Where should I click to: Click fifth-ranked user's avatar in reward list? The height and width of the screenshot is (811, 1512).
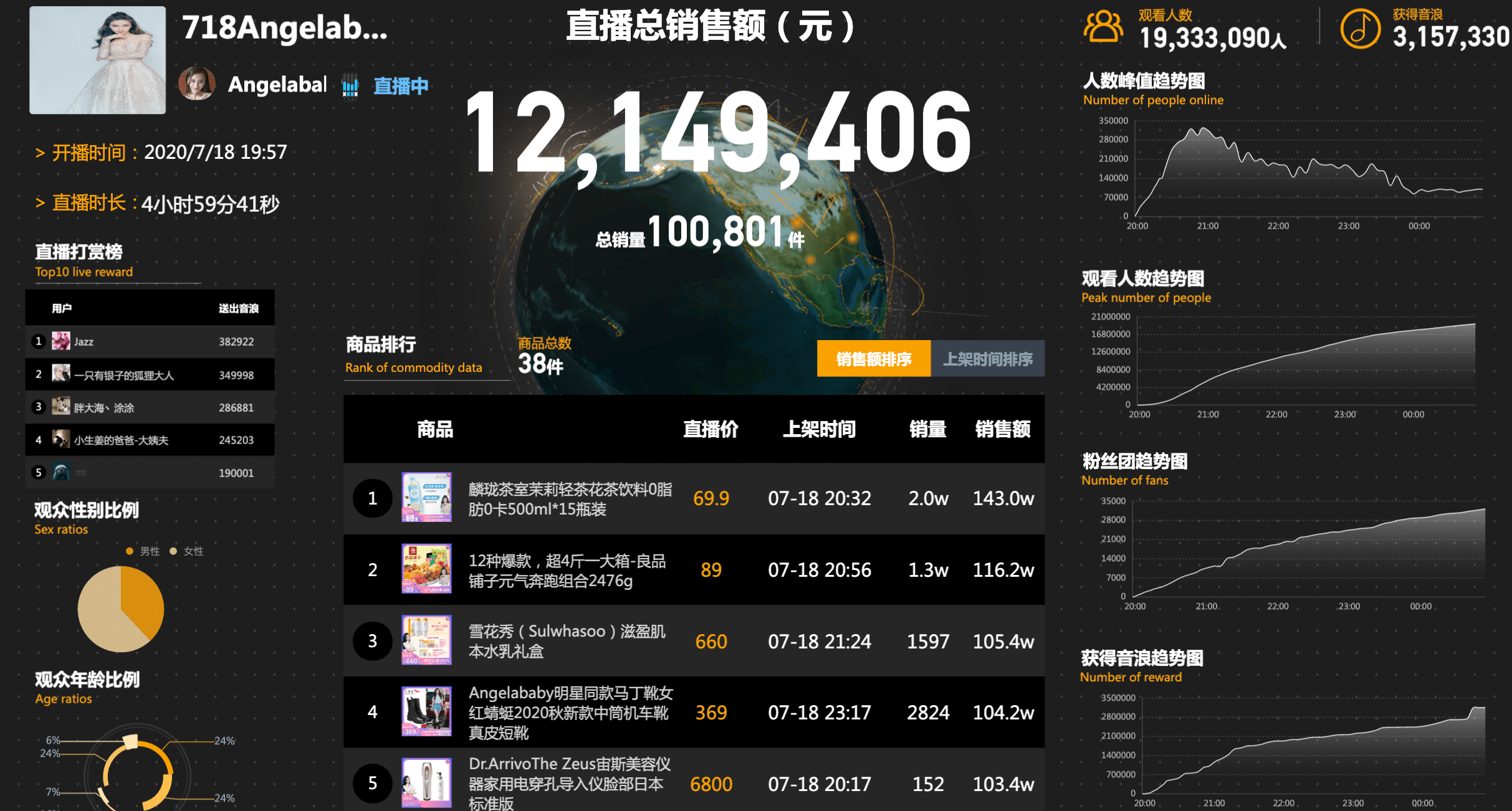(x=60, y=472)
